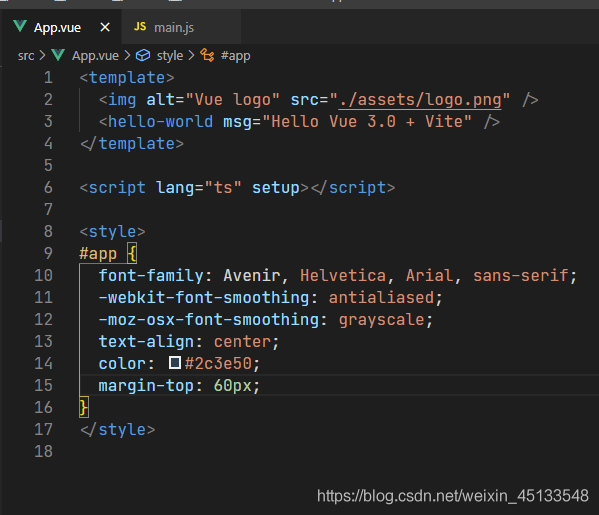Click the Avenir font value

[x=252, y=275]
